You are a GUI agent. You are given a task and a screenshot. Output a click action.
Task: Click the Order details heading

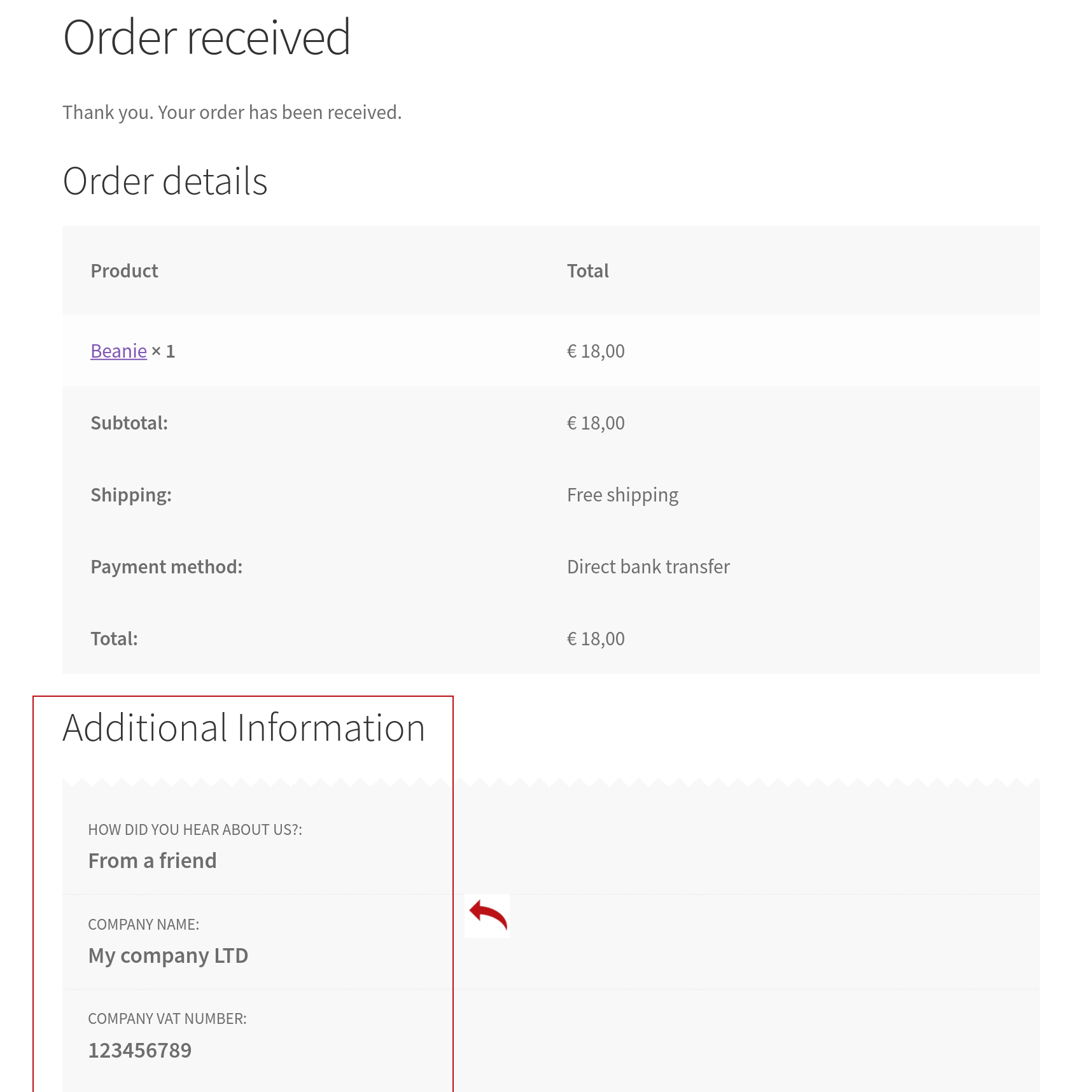(165, 181)
